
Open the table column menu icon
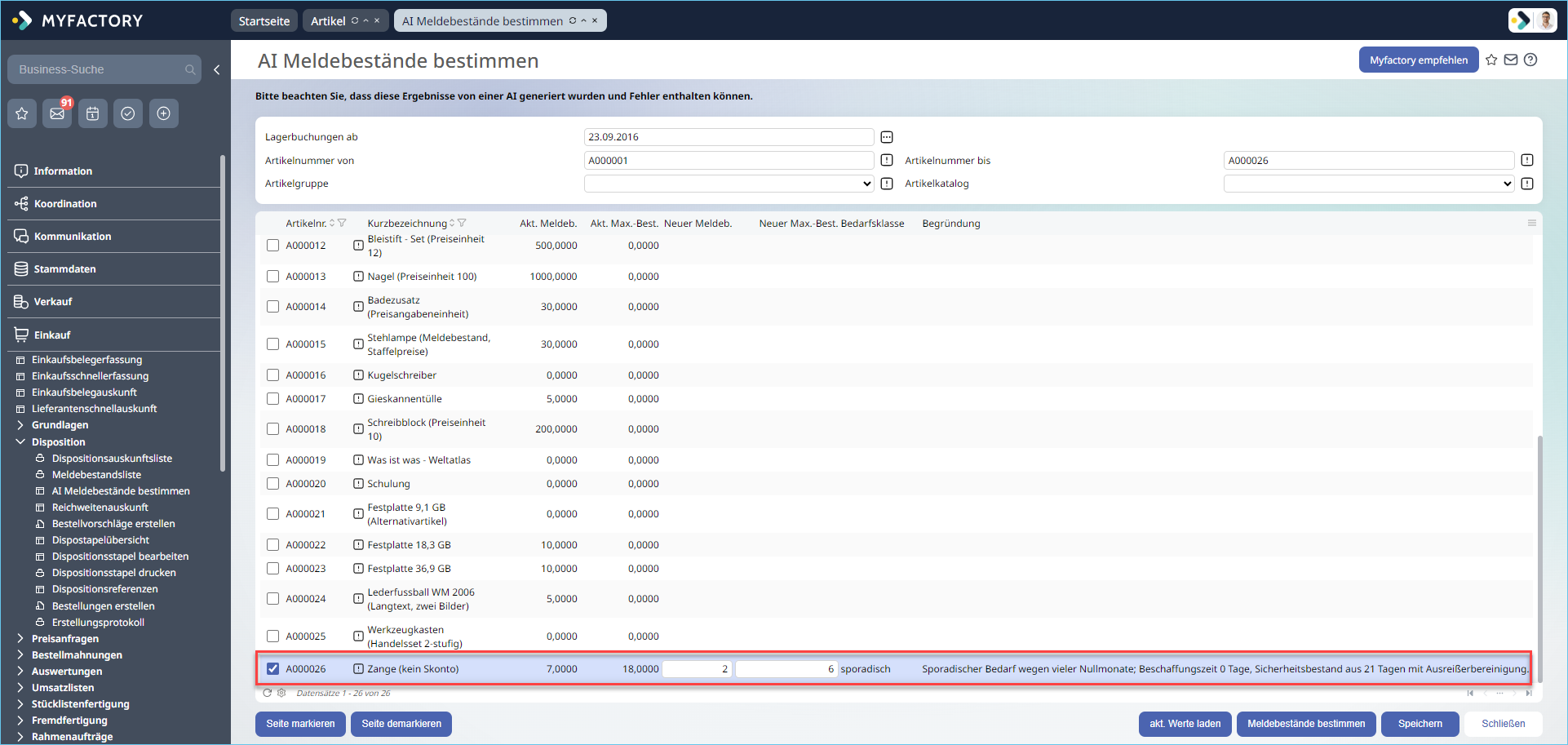[x=1532, y=223]
